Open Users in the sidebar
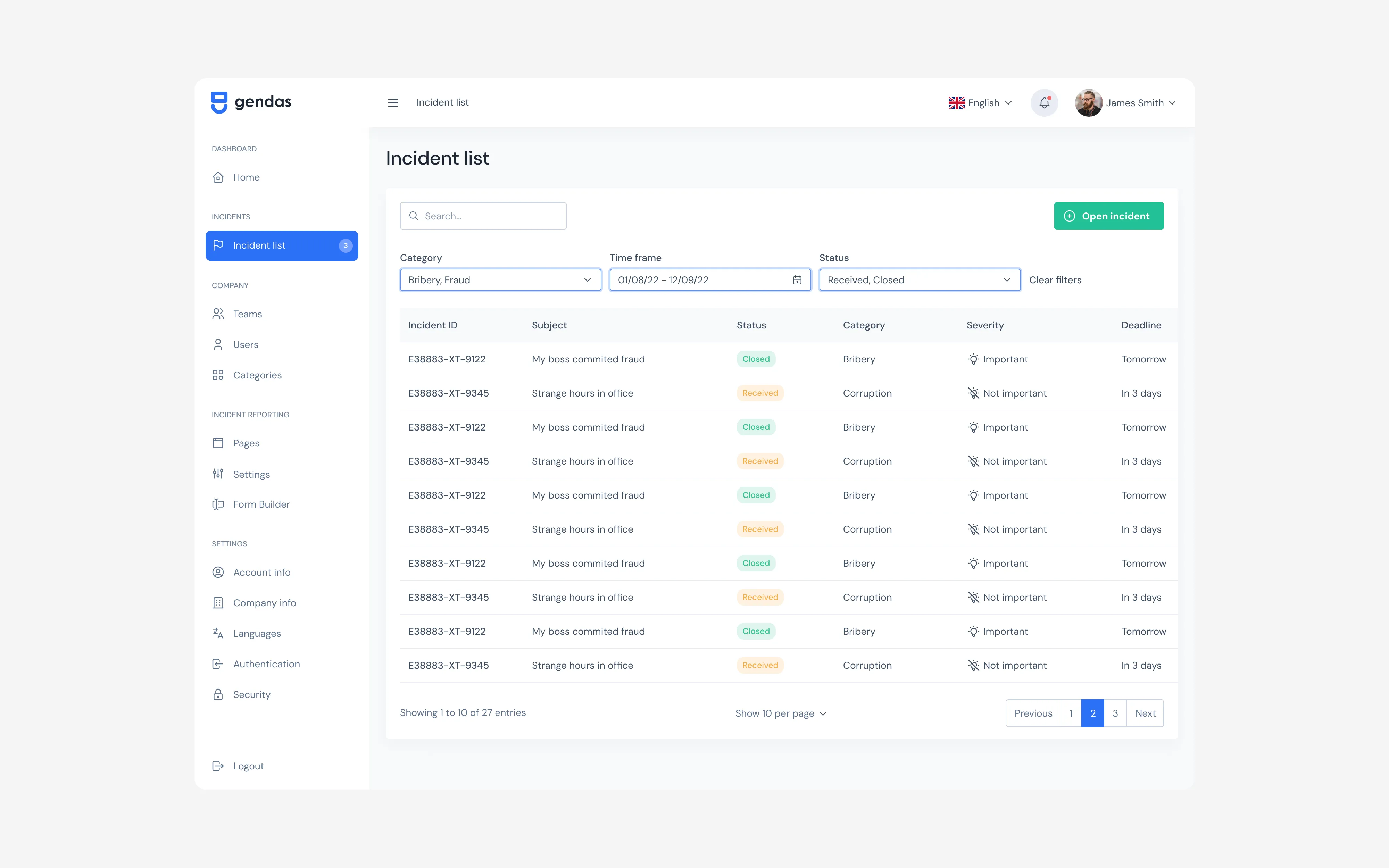 pyautogui.click(x=282, y=344)
